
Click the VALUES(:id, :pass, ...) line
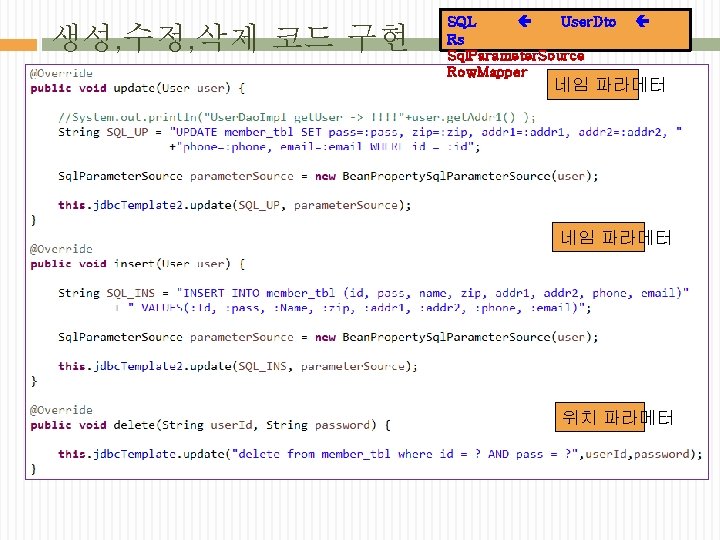353,308
